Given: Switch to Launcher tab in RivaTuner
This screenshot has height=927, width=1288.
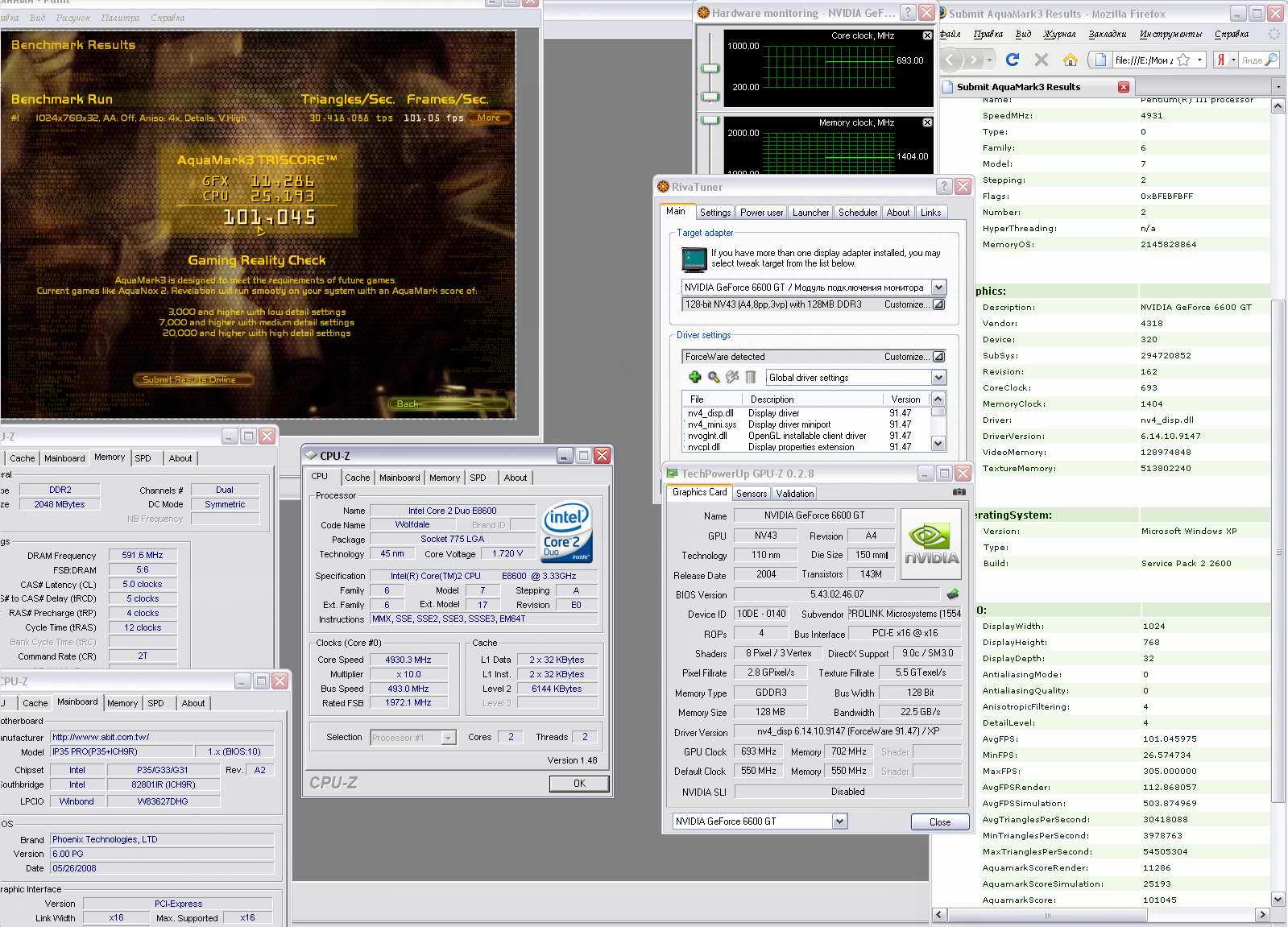Looking at the screenshot, I should 810,213.
